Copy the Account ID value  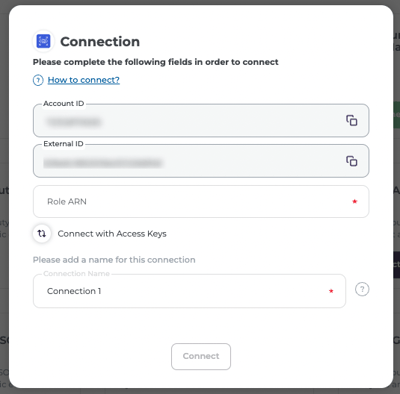click(x=351, y=120)
